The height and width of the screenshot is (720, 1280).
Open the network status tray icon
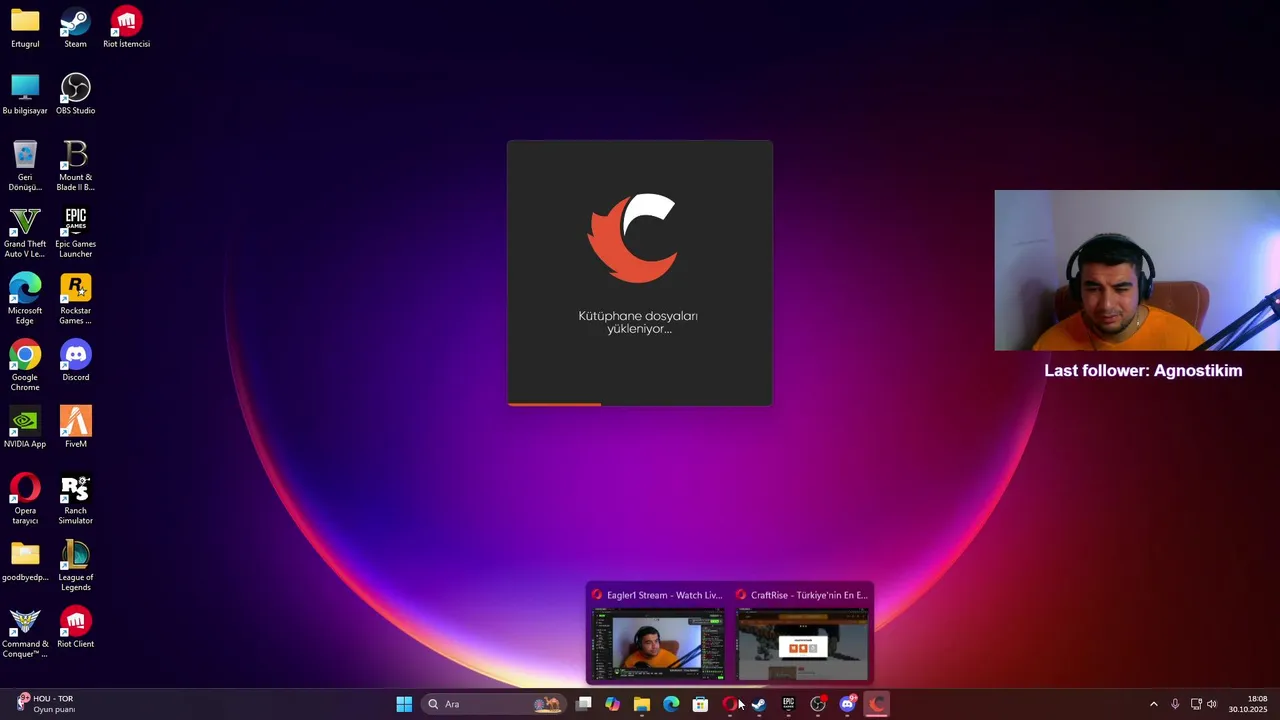[x=1196, y=704]
